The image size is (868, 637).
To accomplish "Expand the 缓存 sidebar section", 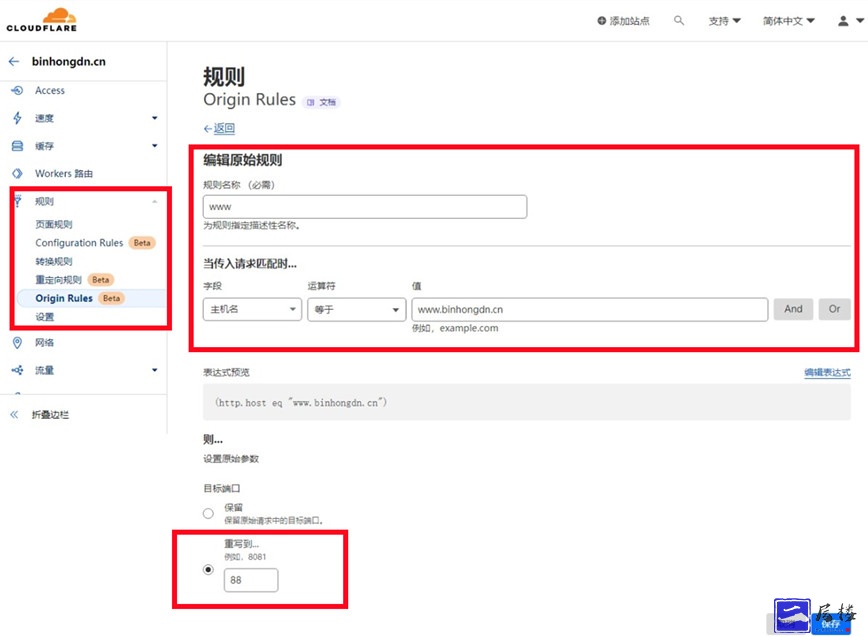I will click(x=154, y=146).
